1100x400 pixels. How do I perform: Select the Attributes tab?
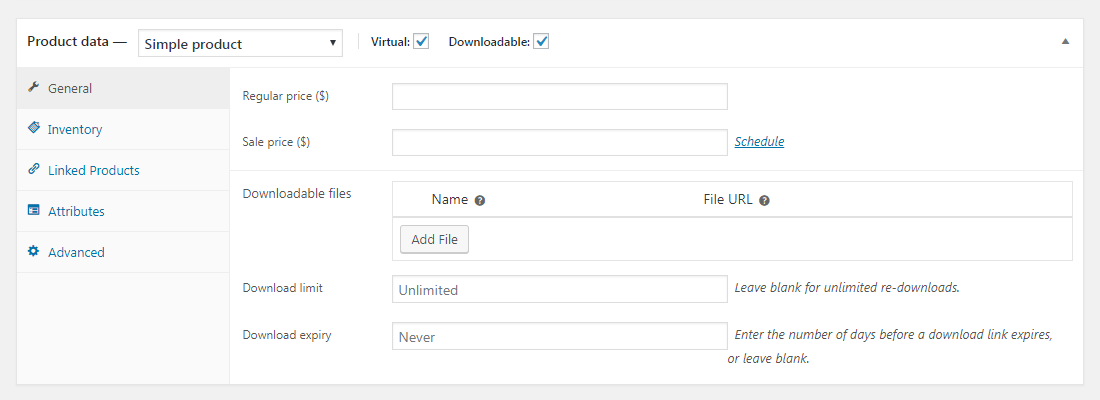(x=123, y=211)
